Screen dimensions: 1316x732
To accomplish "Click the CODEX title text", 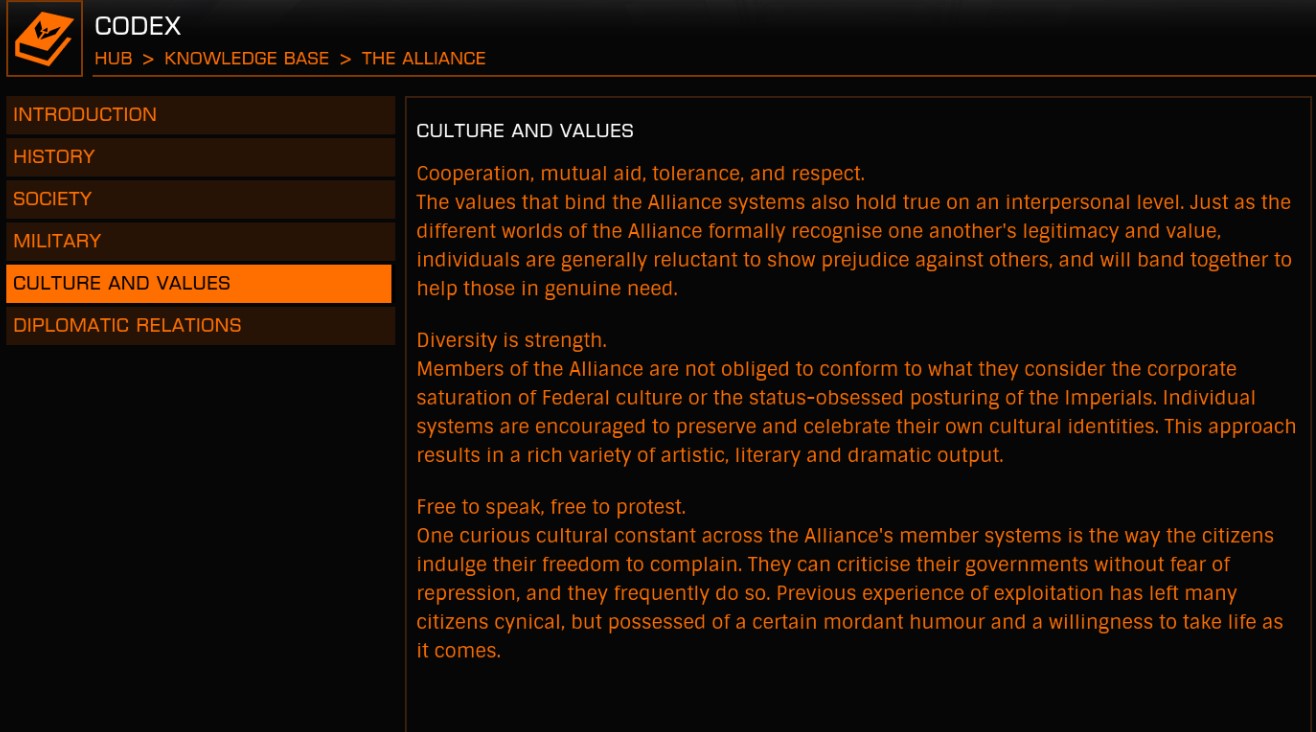I will (x=138, y=26).
